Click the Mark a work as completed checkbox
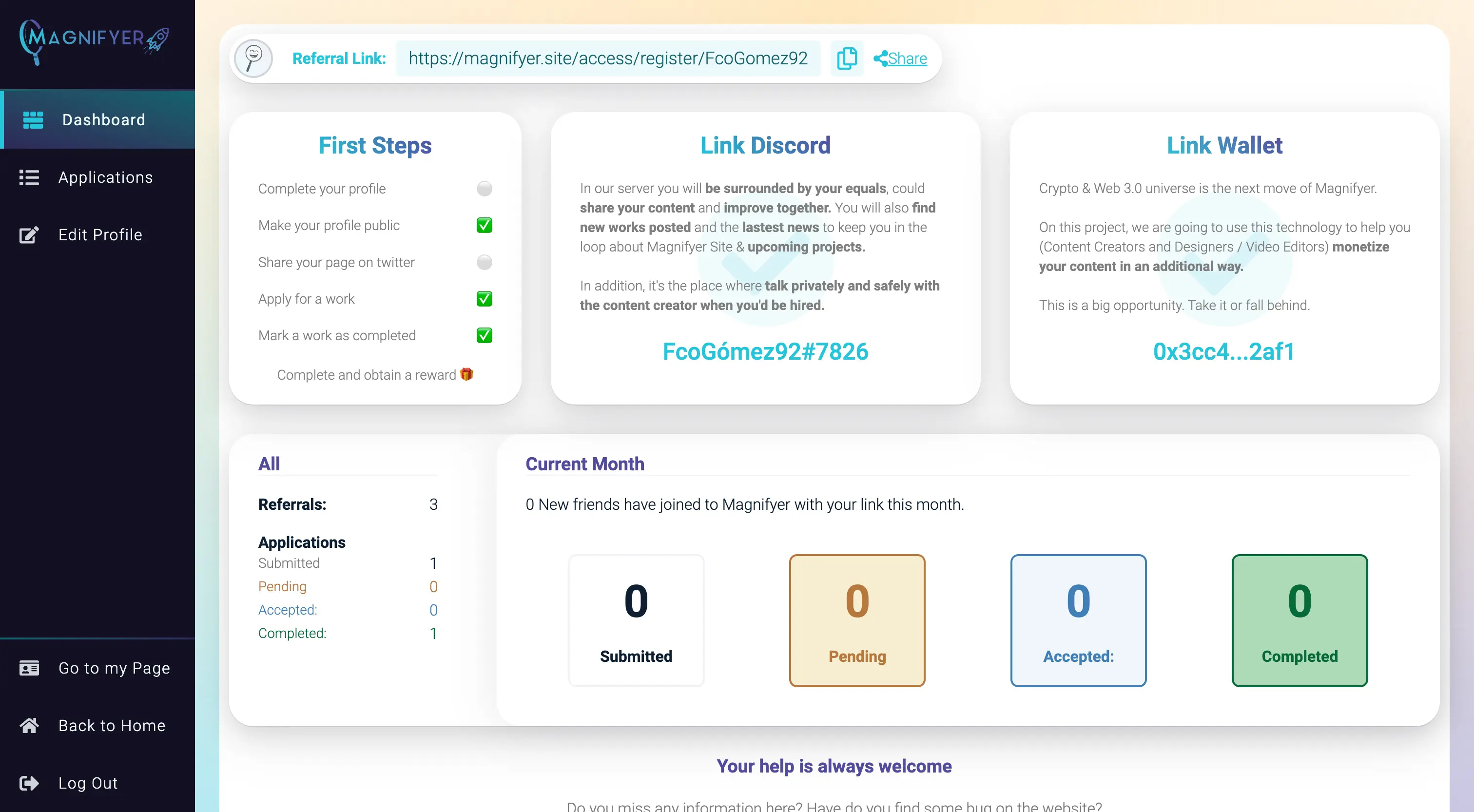The image size is (1474, 812). coord(484,335)
